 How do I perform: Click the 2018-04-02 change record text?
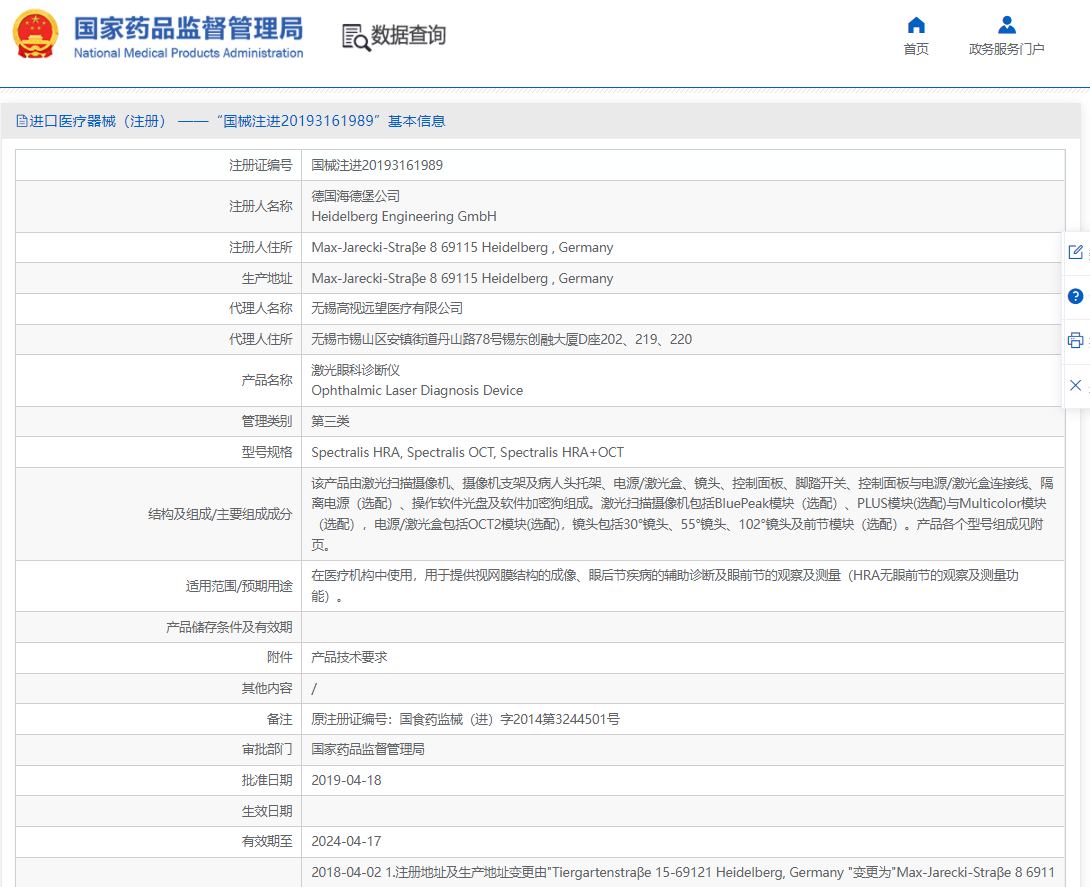tap(683, 872)
